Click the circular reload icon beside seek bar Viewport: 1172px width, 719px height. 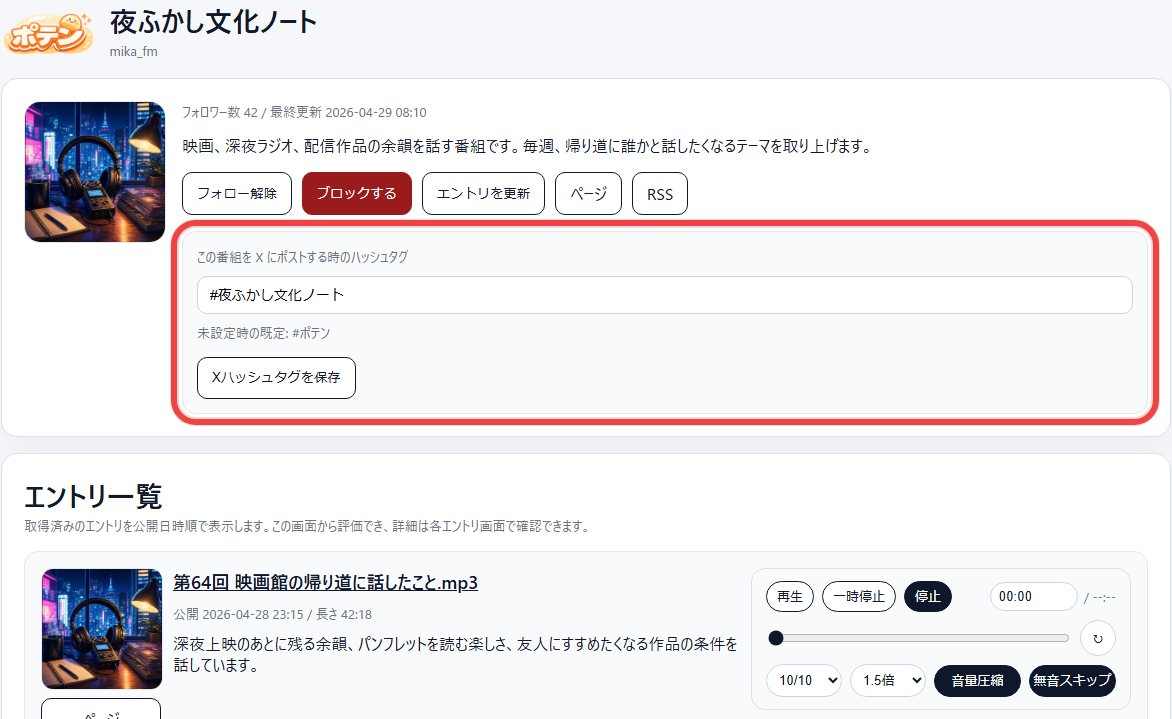[x=1097, y=638]
